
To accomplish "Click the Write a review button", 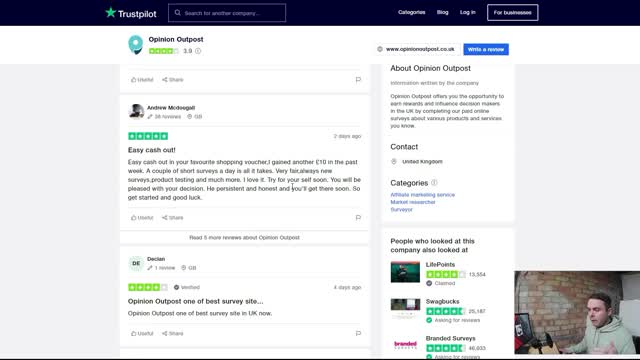I will 486,49.
